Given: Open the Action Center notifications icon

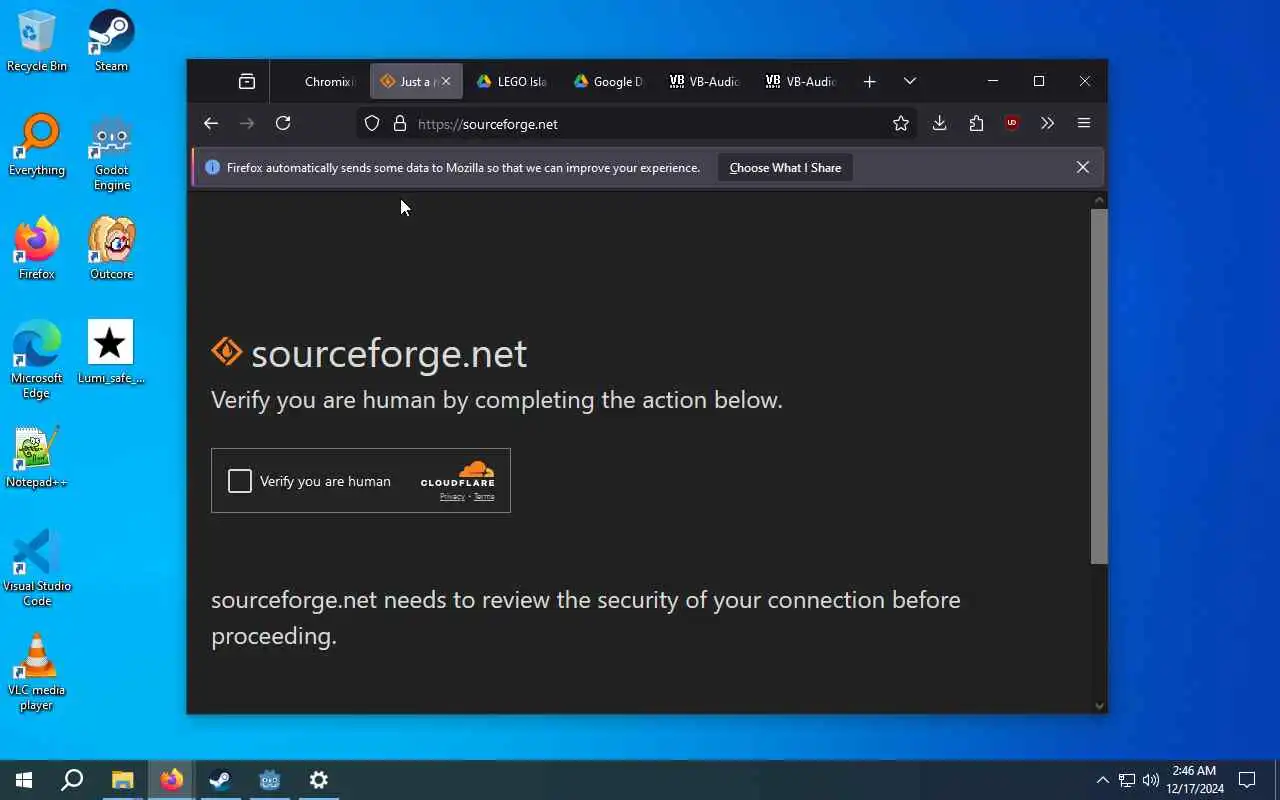Looking at the screenshot, I should (x=1247, y=780).
